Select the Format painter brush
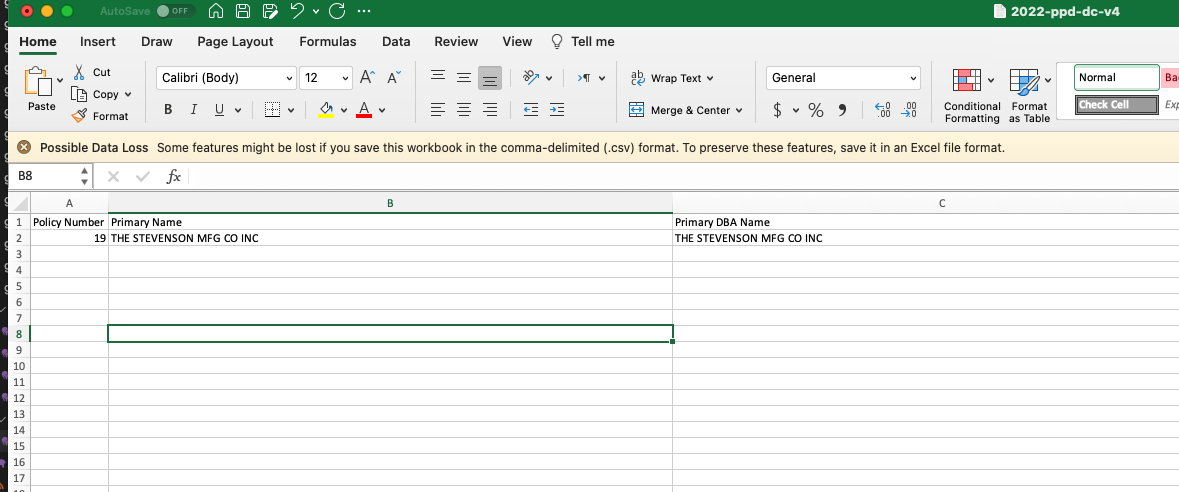The image size is (1179, 492). coord(80,116)
